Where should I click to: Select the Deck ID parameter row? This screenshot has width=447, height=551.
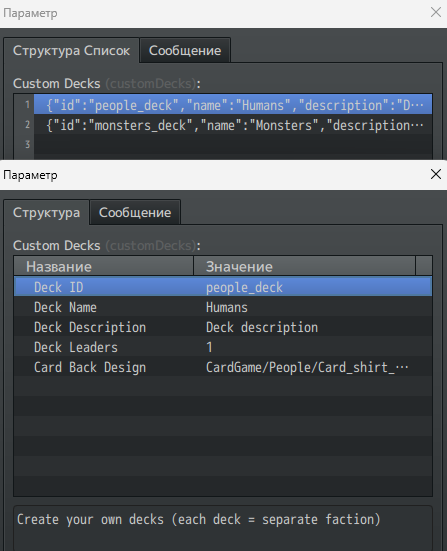[223, 287]
